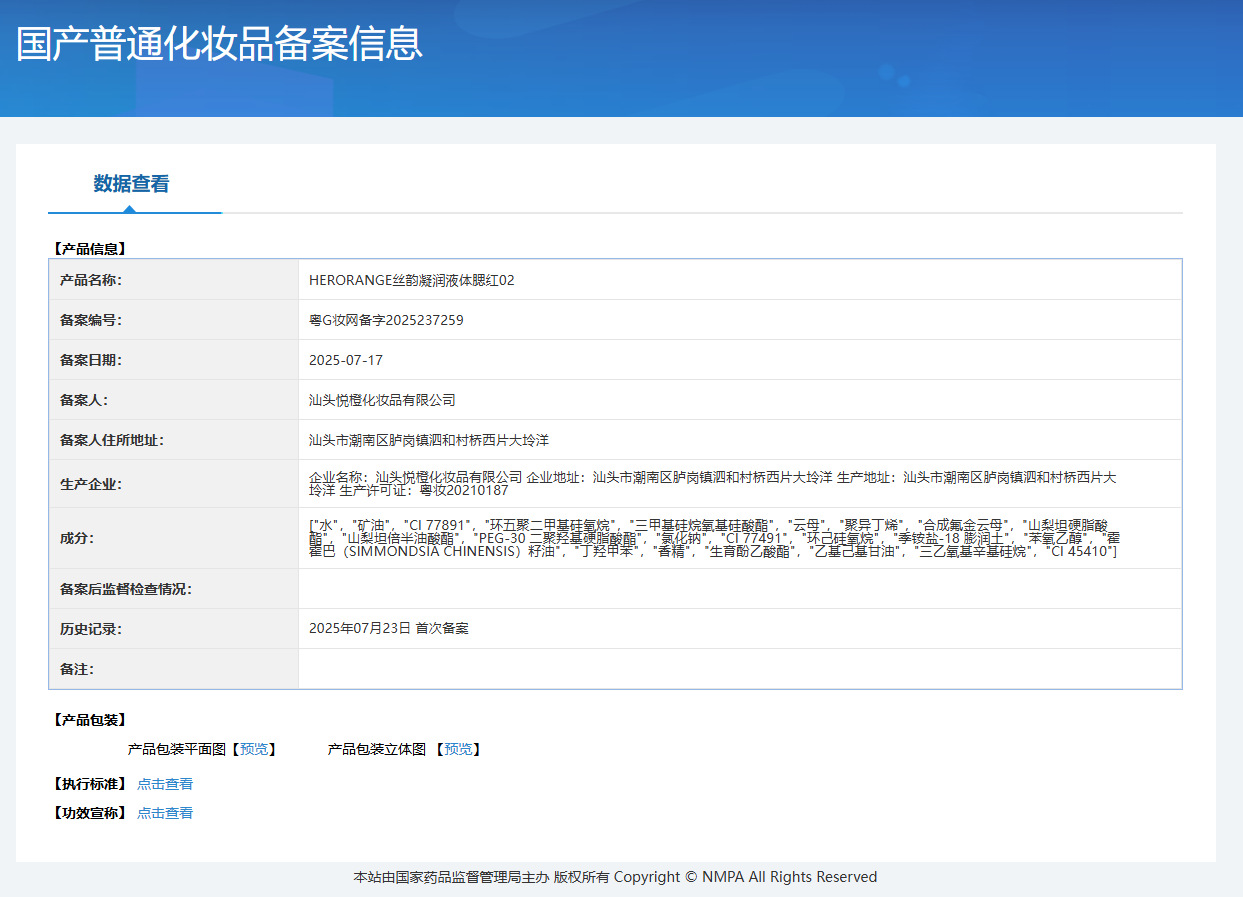Click the 备案人 row label

[x=84, y=400]
